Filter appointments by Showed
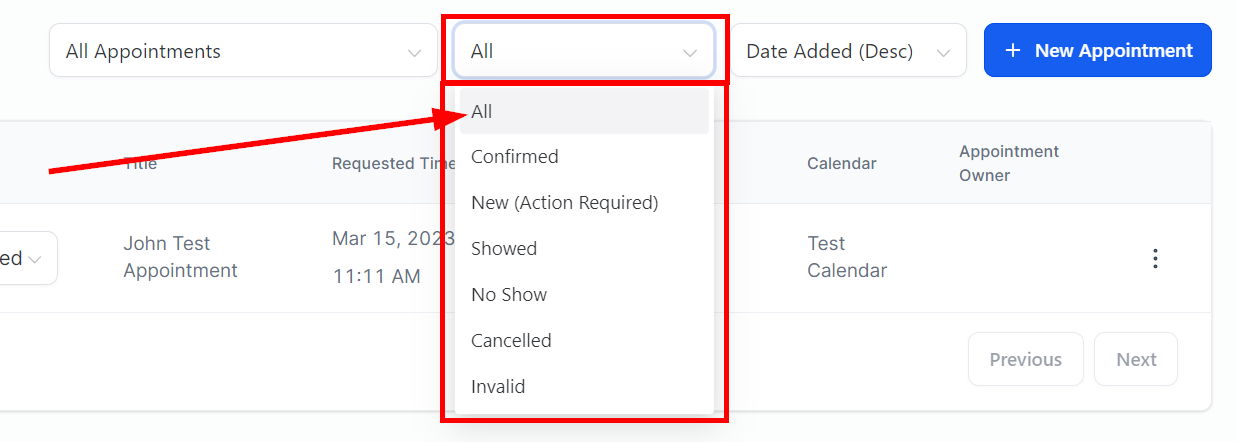1237x442 pixels. pyautogui.click(x=504, y=249)
